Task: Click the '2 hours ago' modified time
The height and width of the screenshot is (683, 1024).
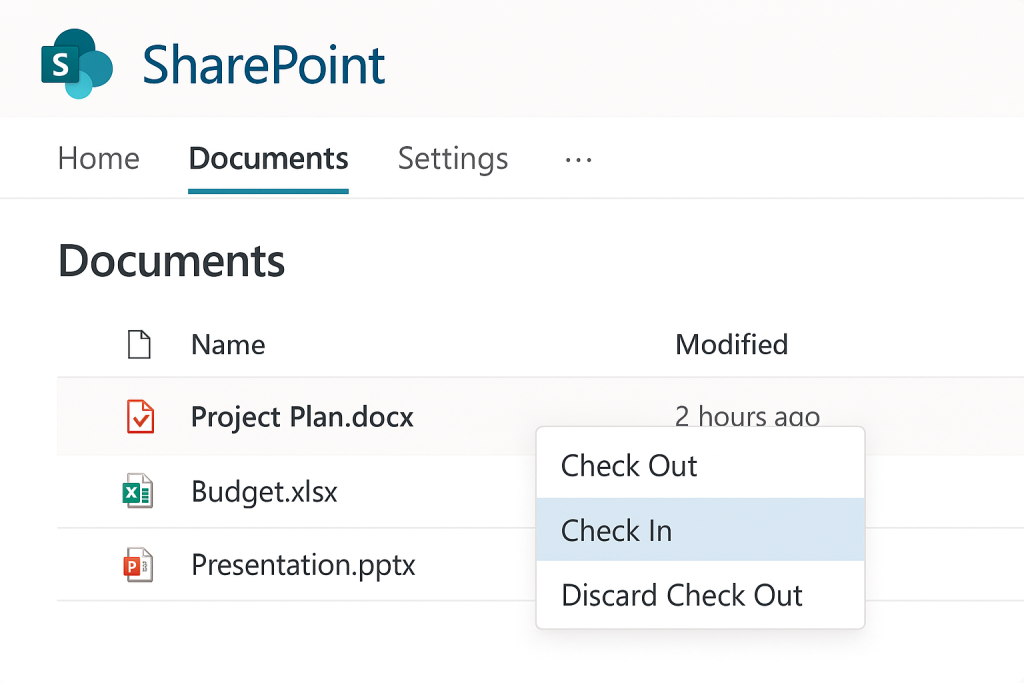Action: [x=747, y=415]
